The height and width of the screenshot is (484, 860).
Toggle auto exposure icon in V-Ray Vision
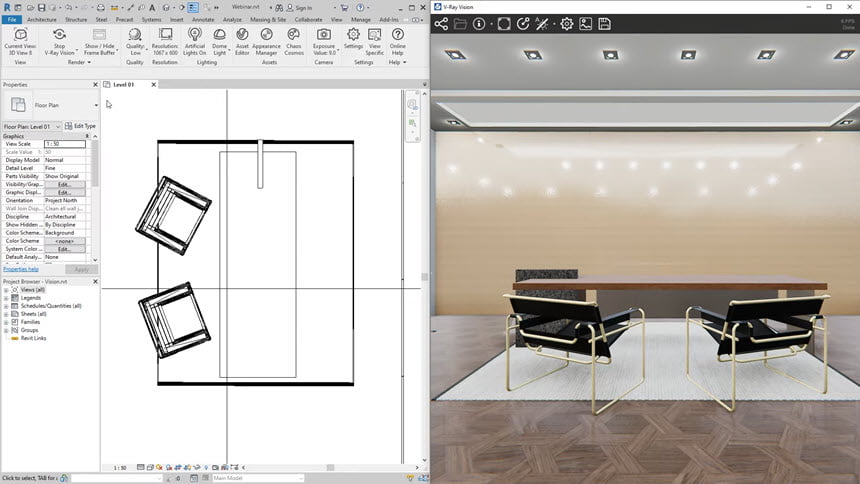542,24
